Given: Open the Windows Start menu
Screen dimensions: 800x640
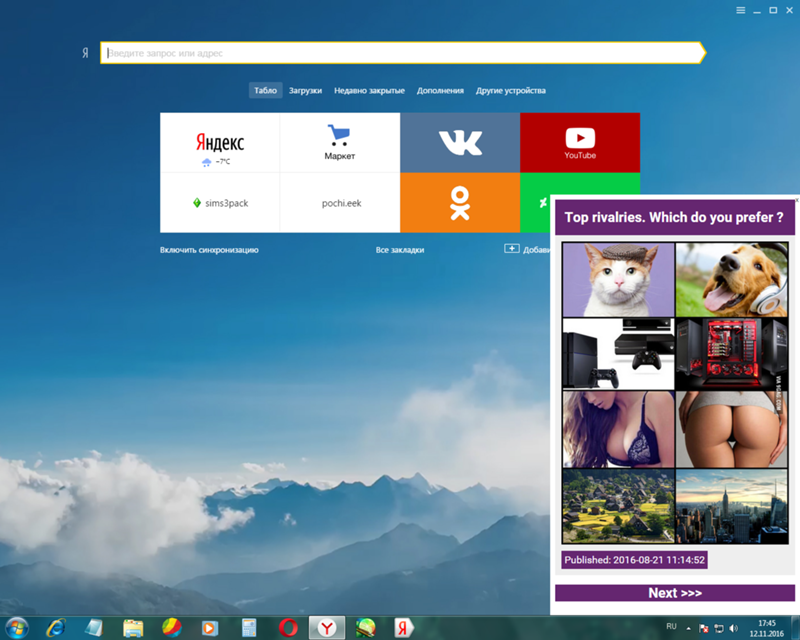Looking at the screenshot, I should coord(16,627).
